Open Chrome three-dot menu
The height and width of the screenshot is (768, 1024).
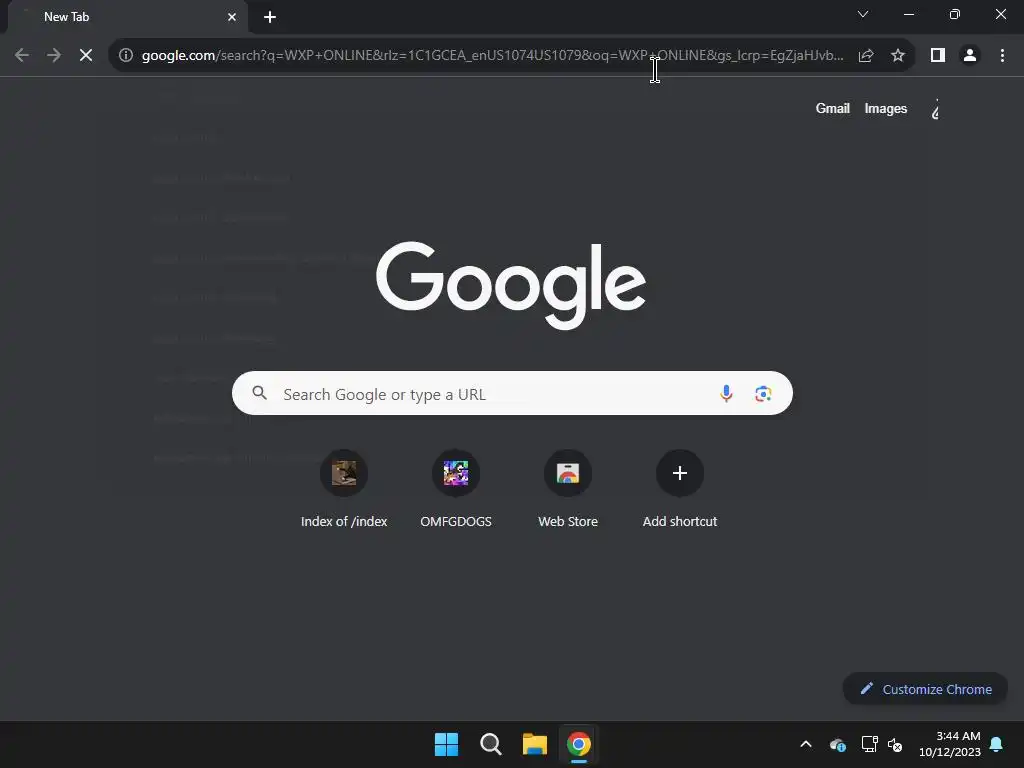click(x=1002, y=56)
